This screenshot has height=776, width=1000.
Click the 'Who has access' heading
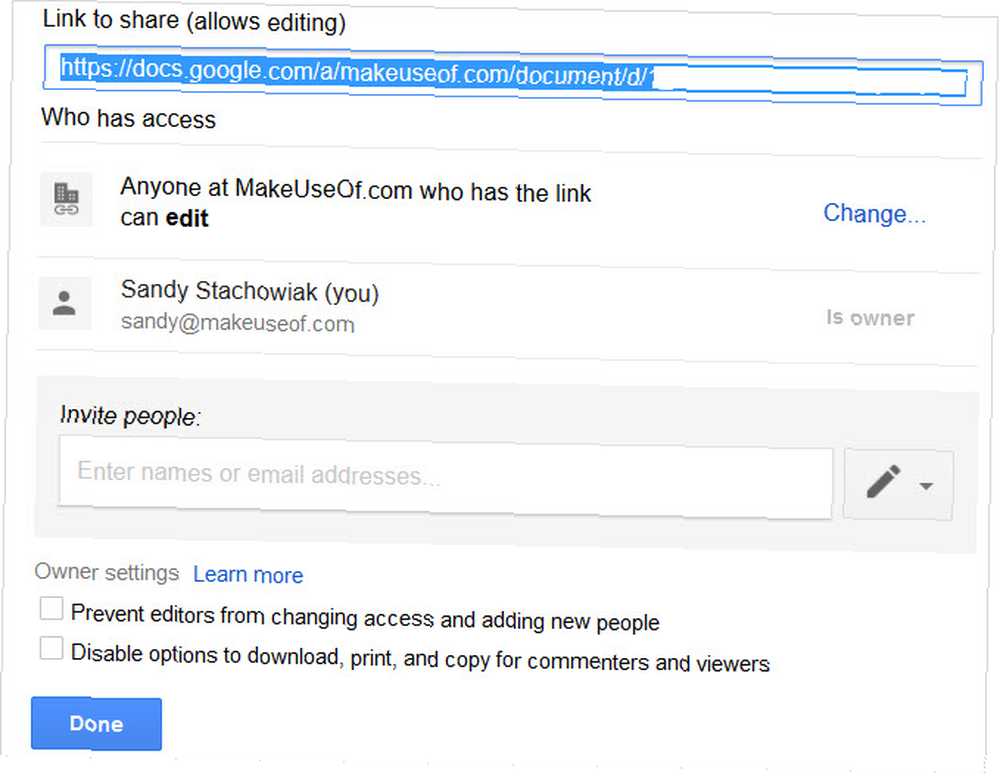click(129, 119)
